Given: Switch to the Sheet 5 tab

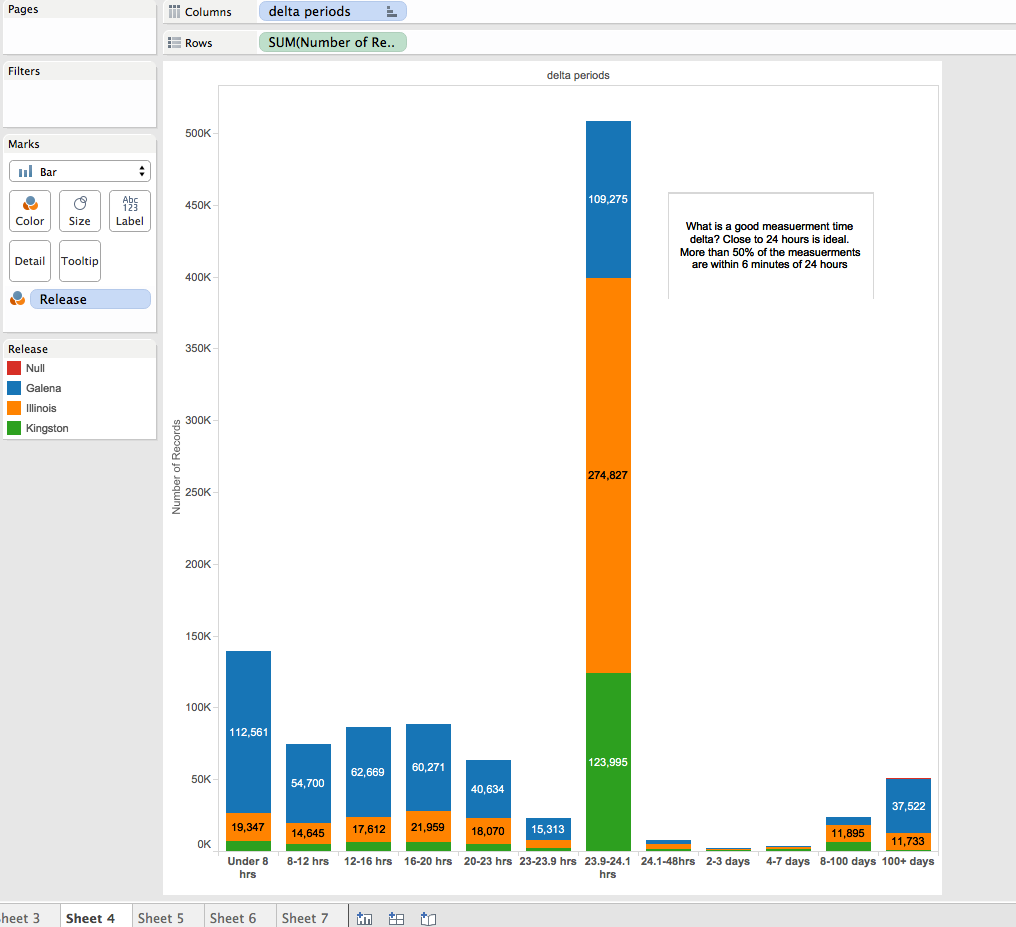Looking at the screenshot, I should (161, 918).
